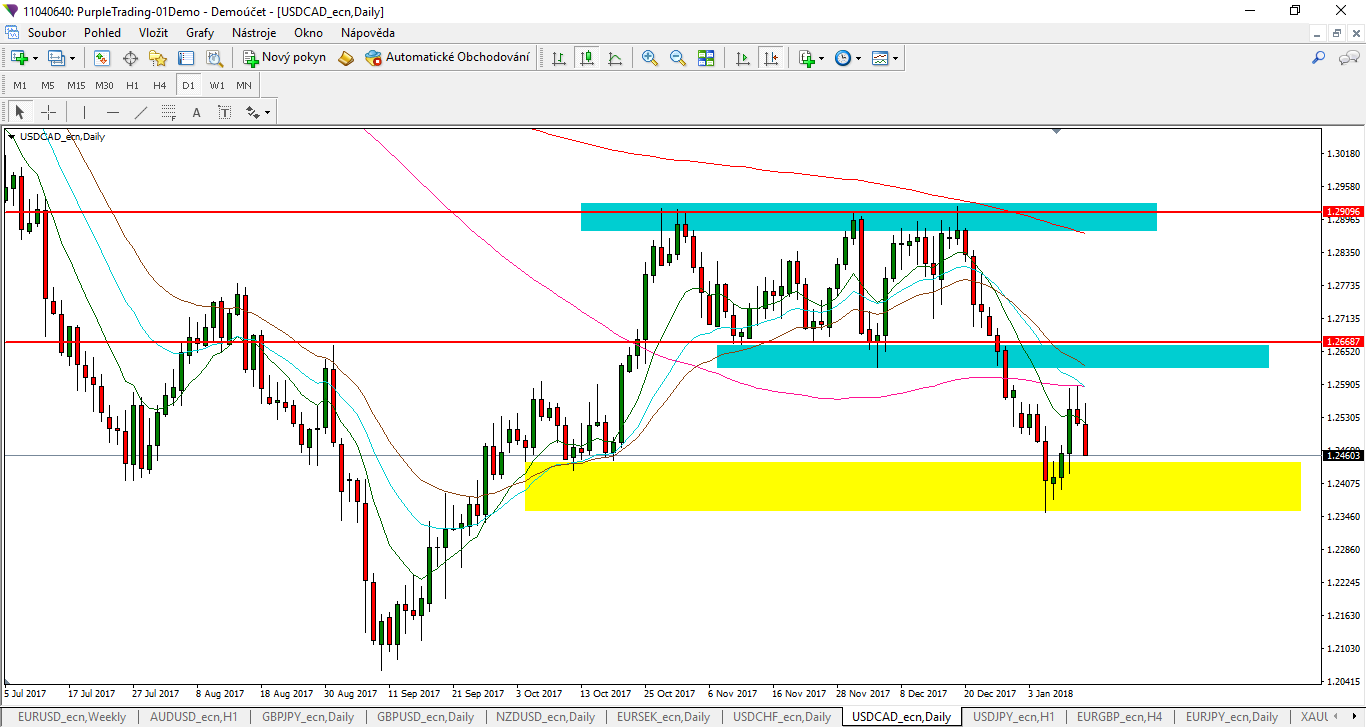Expand the new chart dropdown arrow
Viewport: 1366px width, 728px height.
36,58
